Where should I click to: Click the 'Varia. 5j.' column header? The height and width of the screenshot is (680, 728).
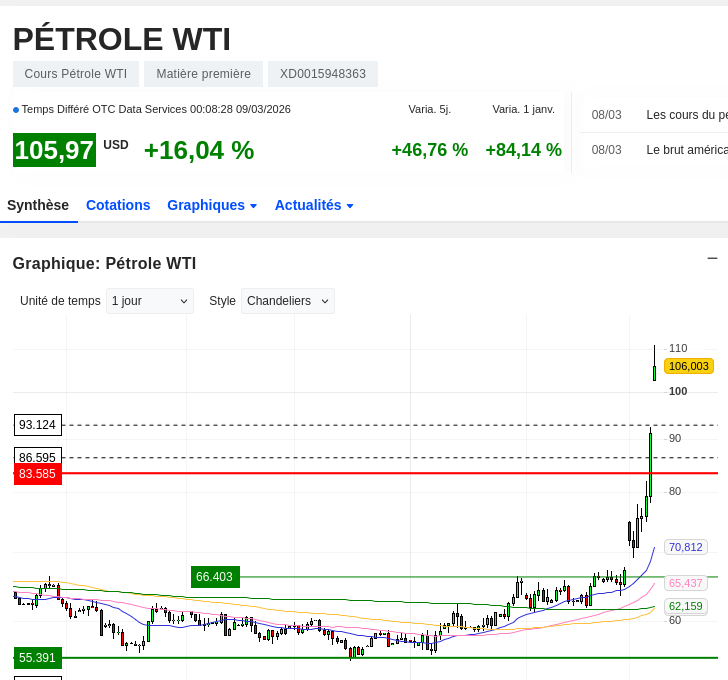coord(429,109)
